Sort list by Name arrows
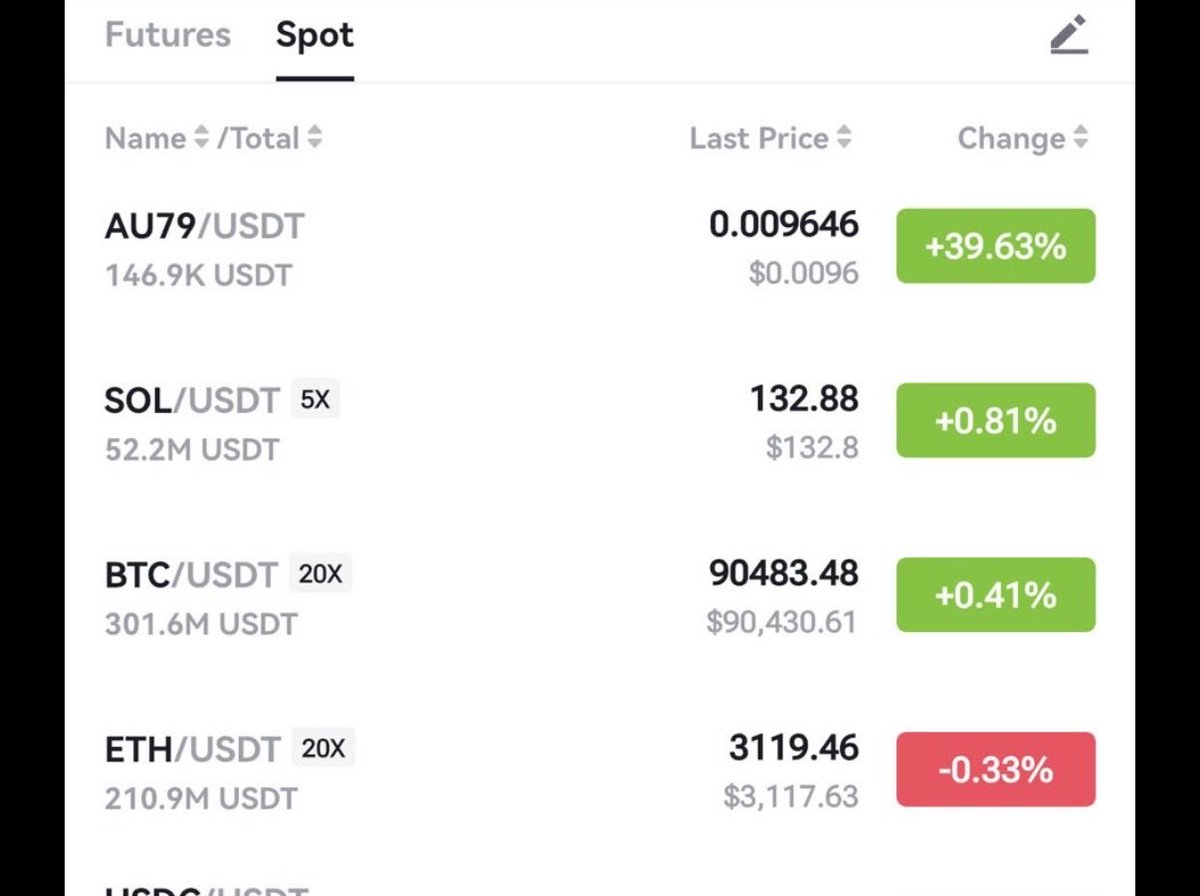 201,138
